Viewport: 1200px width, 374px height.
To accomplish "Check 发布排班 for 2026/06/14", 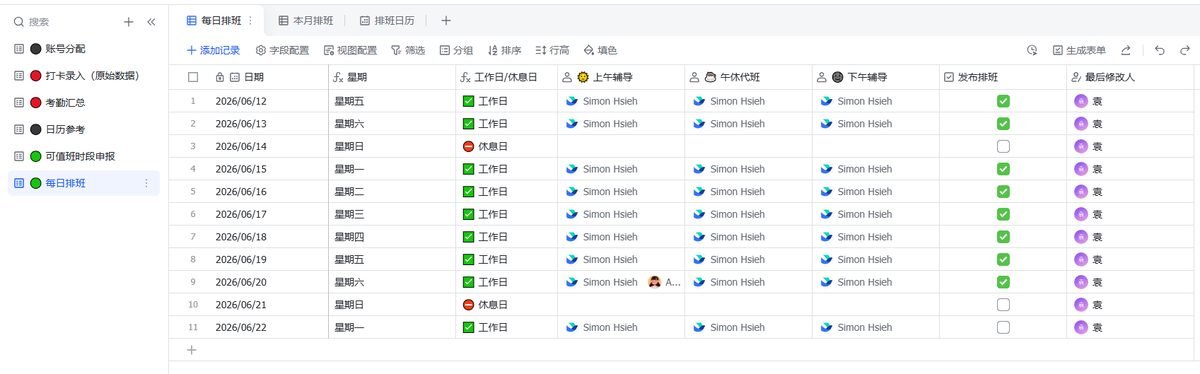I will pyautogui.click(x=1003, y=146).
